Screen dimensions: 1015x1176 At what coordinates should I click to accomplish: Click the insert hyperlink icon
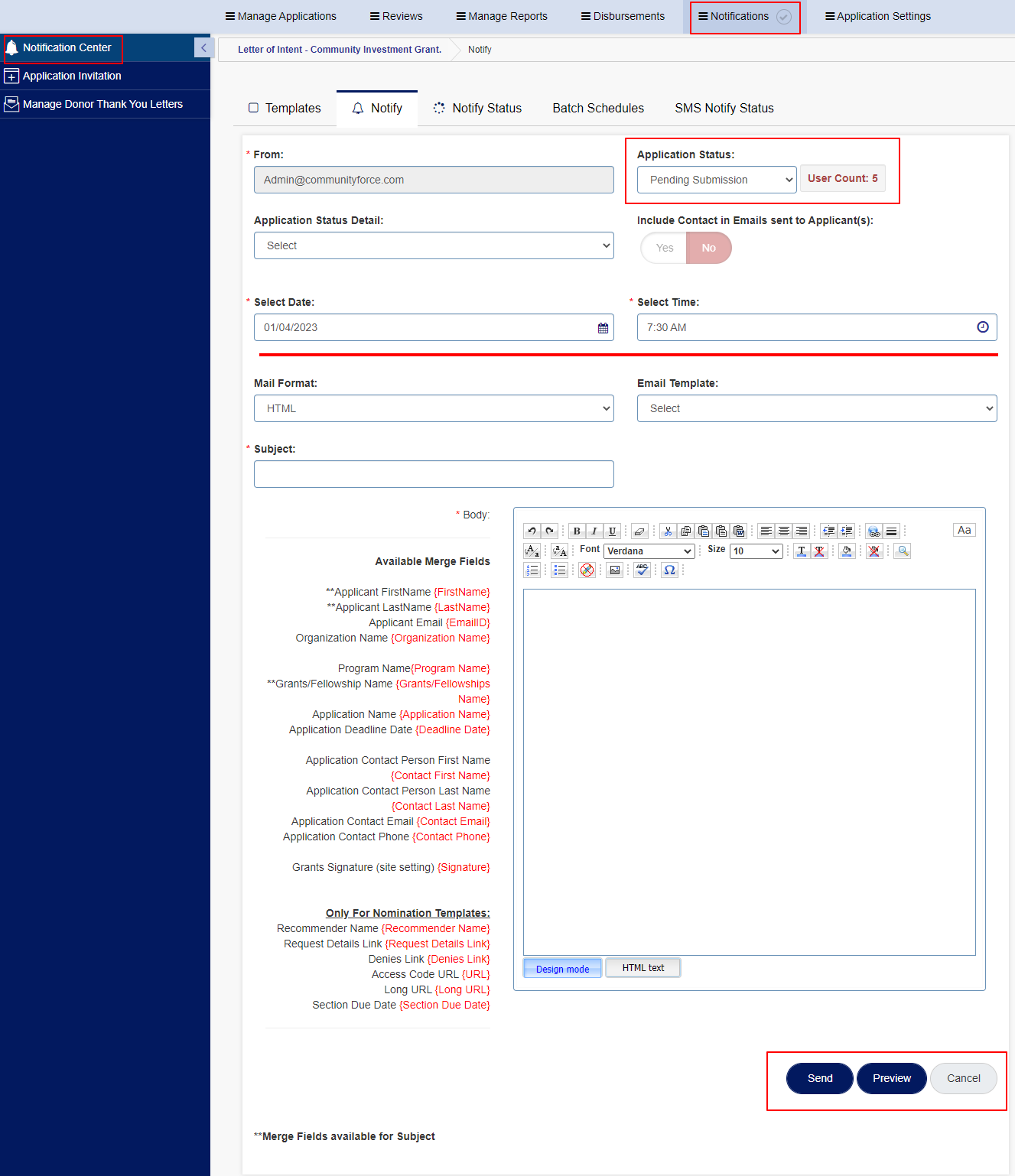(873, 531)
